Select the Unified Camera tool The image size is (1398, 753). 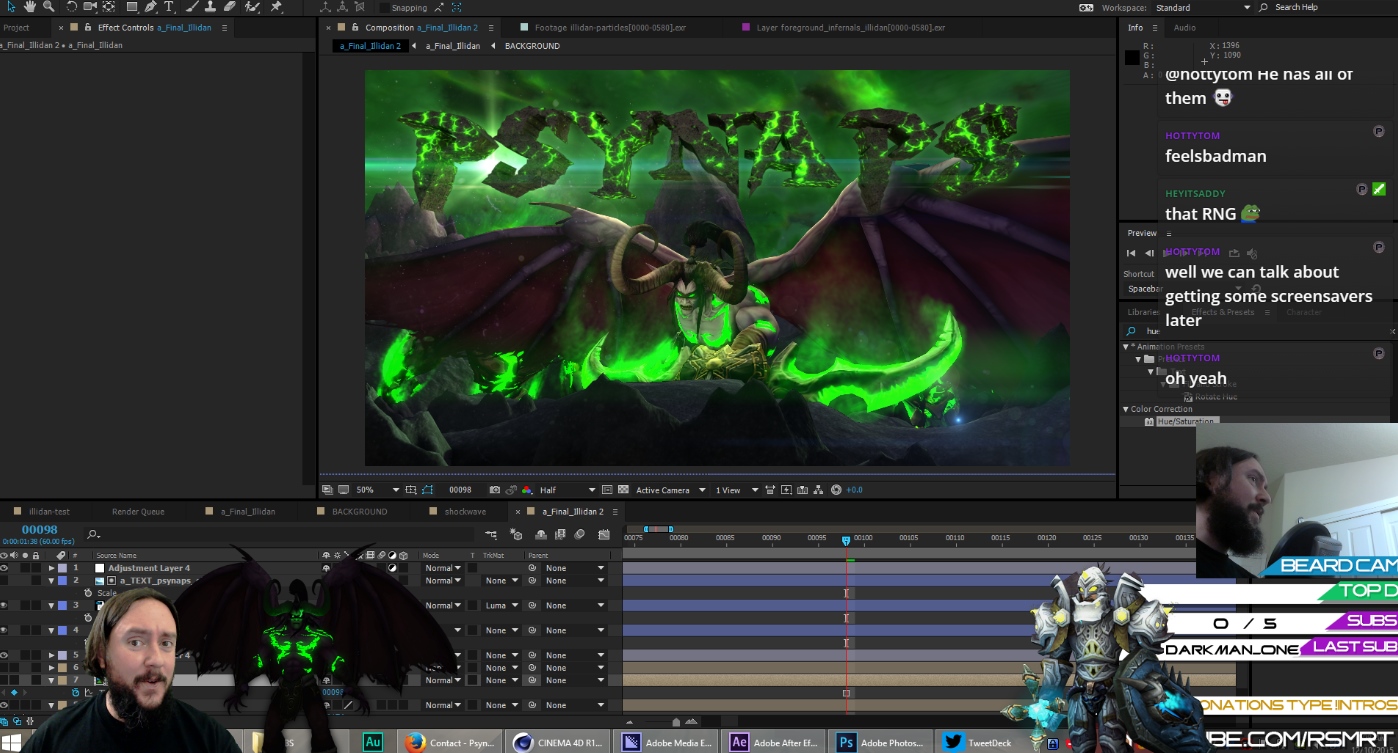pyautogui.click(x=90, y=7)
